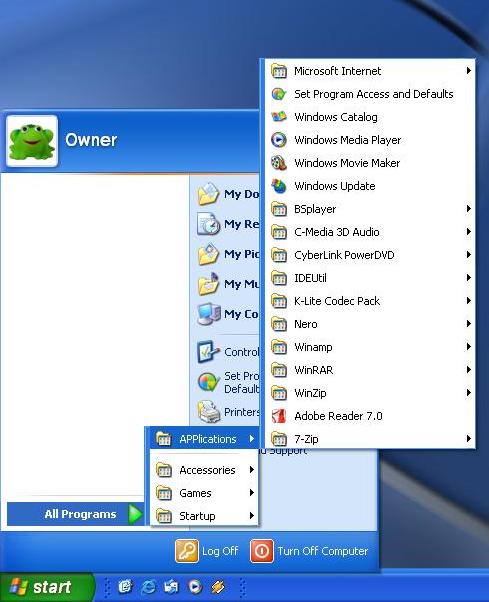Select the Windows Catalog text entry

[x=335, y=117]
